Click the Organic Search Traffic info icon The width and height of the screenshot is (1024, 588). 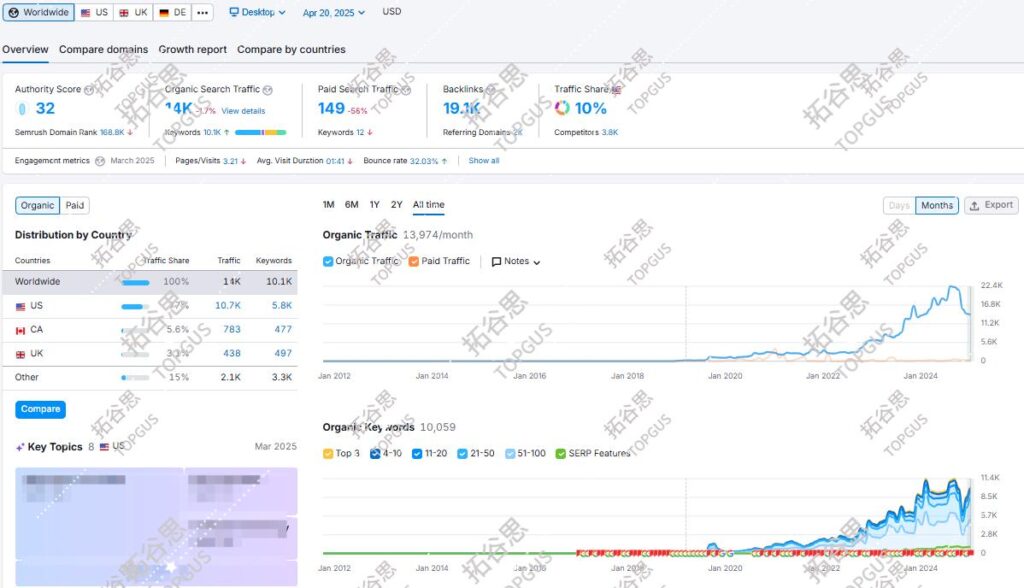[268, 90]
